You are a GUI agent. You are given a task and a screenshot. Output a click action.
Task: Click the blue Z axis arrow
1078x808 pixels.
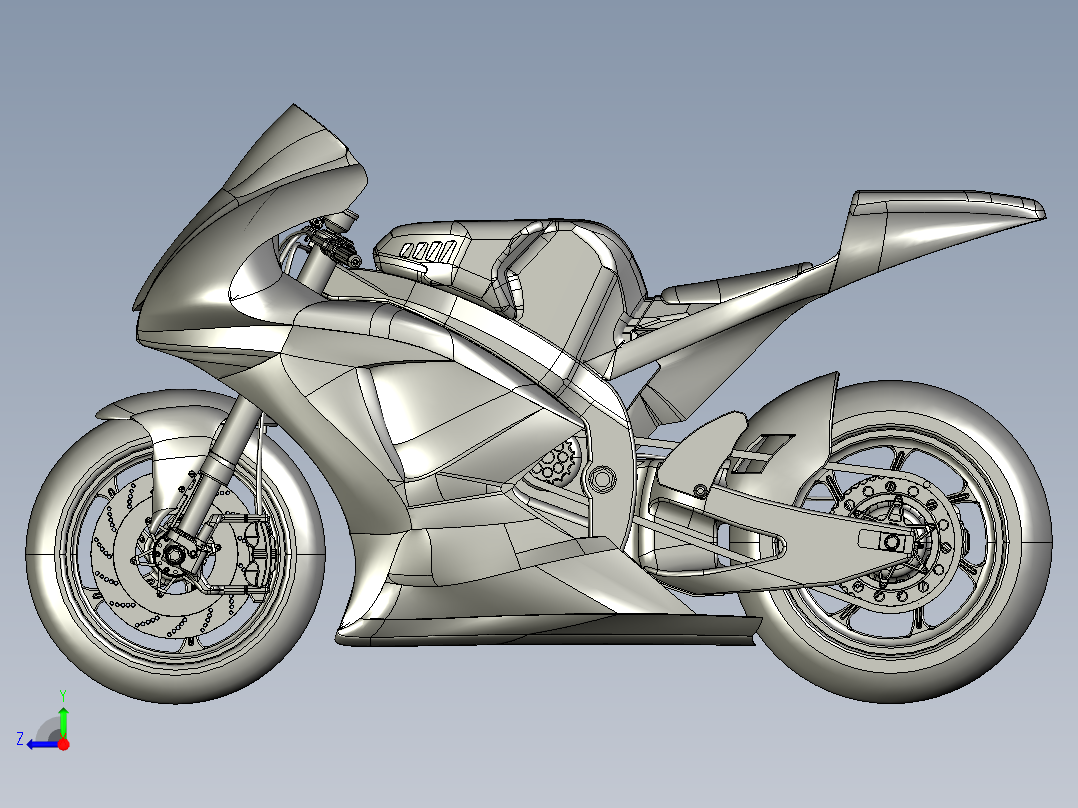[x=36, y=745]
